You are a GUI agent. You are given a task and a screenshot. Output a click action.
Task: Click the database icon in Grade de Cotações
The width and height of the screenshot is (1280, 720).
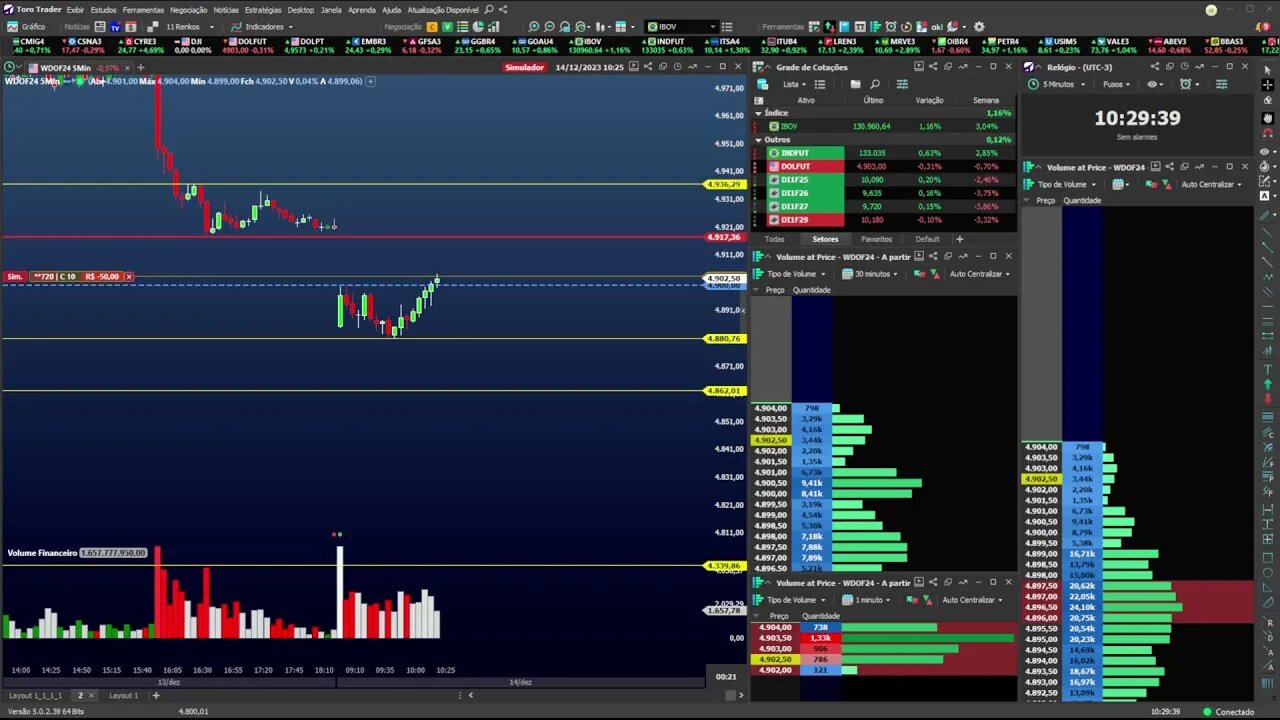[762, 84]
